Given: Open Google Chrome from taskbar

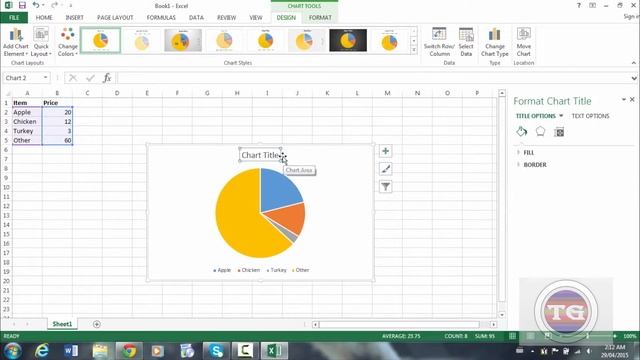Looking at the screenshot, I should click(x=129, y=351).
